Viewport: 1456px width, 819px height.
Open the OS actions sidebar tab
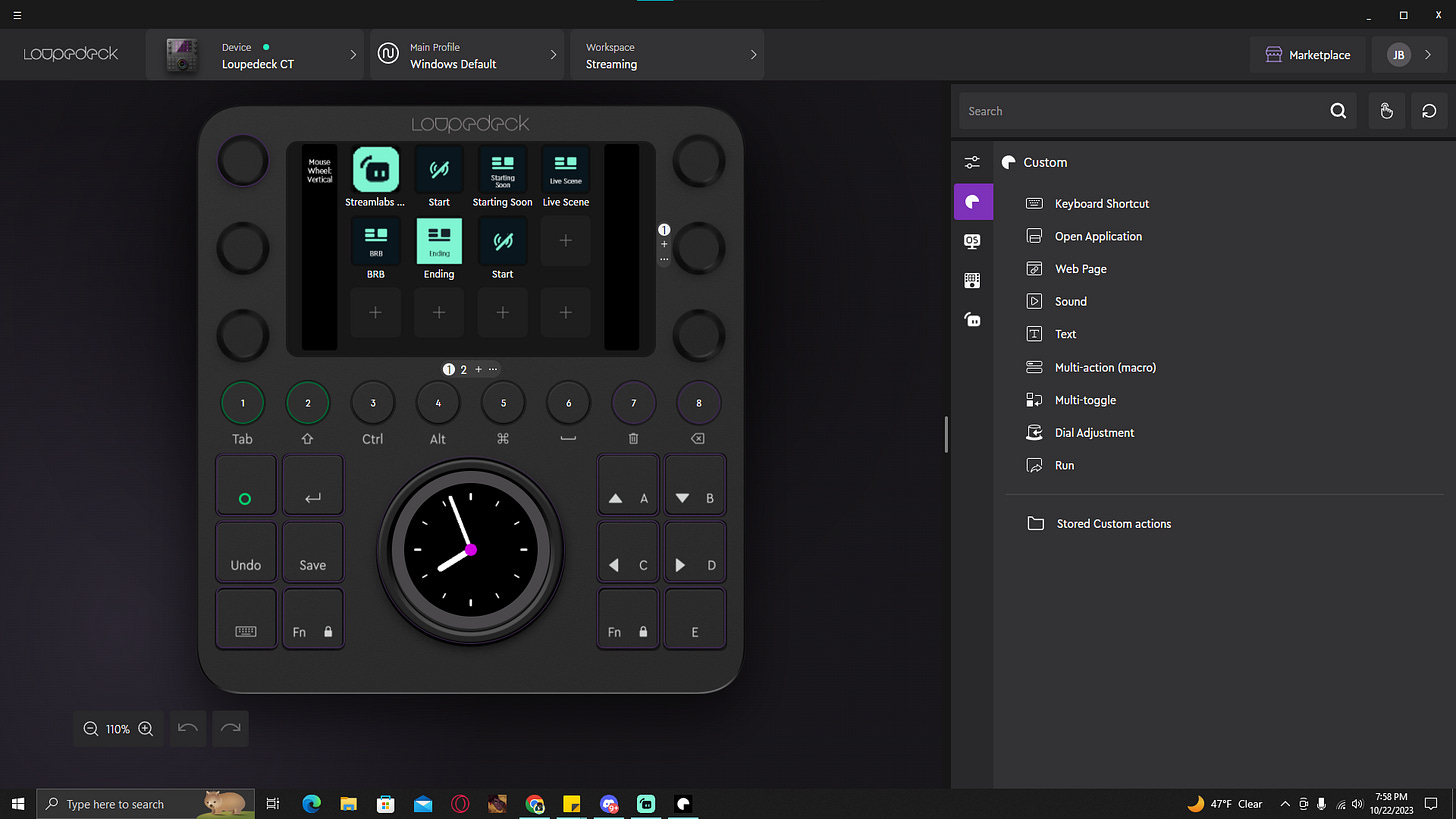point(972,241)
